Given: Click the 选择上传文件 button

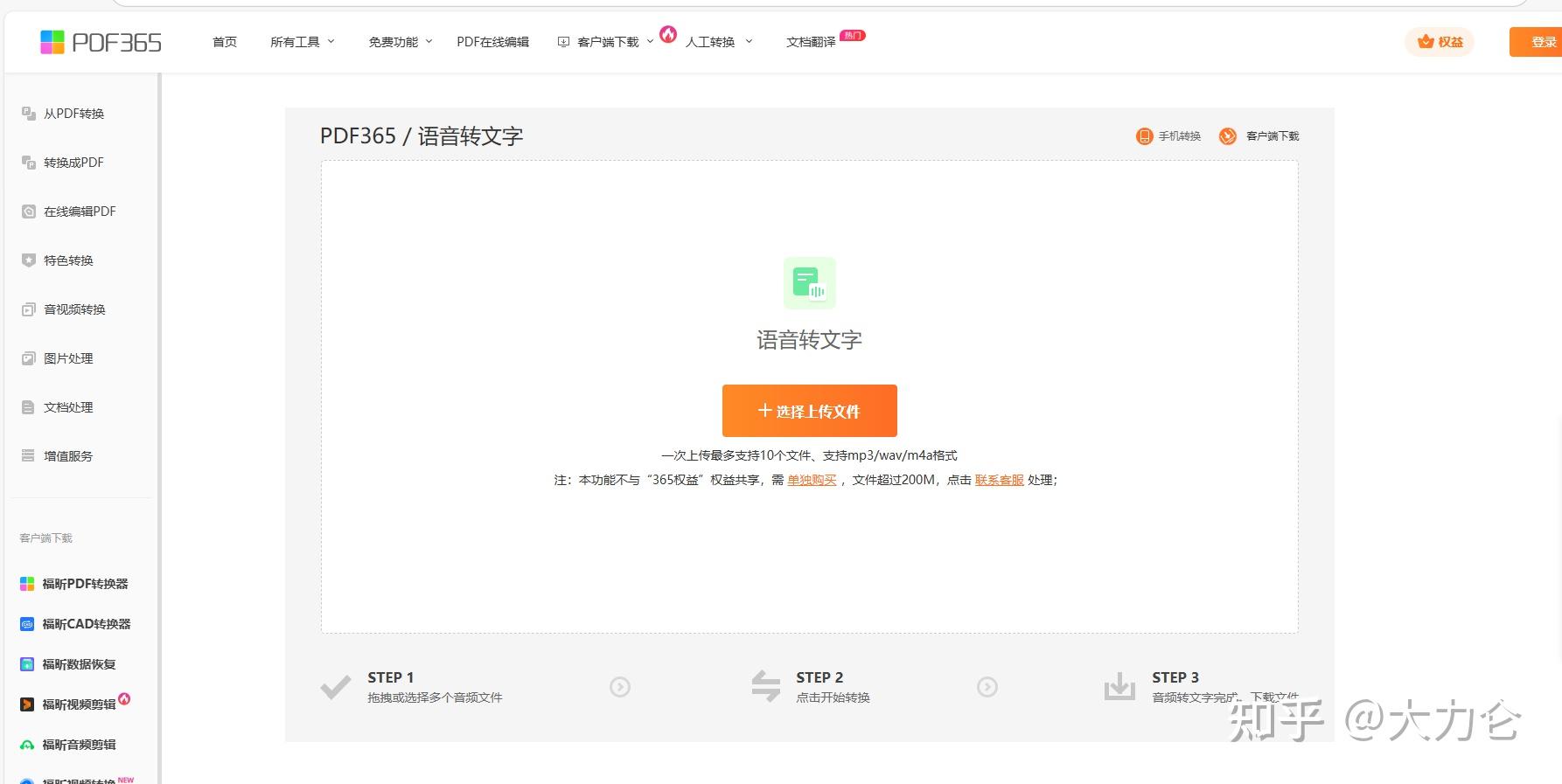Looking at the screenshot, I should (810, 411).
